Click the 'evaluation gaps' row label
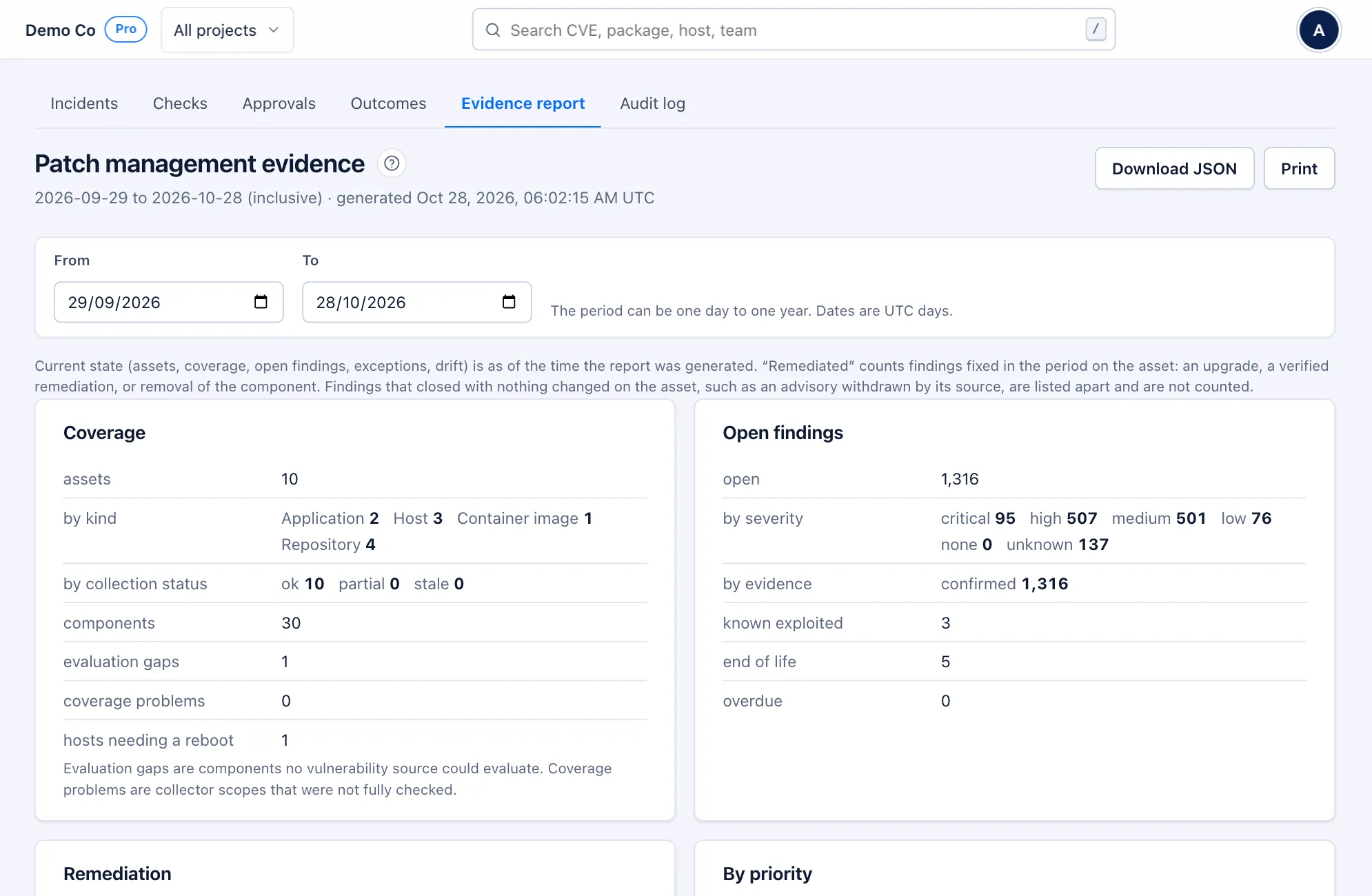The image size is (1372, 896). [121, 662]
